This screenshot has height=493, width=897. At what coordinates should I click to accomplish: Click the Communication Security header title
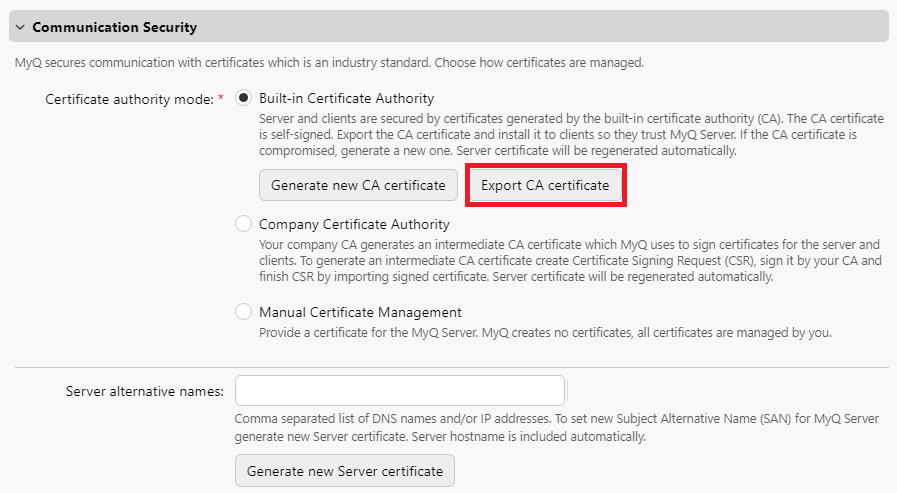tap(115, 28)
